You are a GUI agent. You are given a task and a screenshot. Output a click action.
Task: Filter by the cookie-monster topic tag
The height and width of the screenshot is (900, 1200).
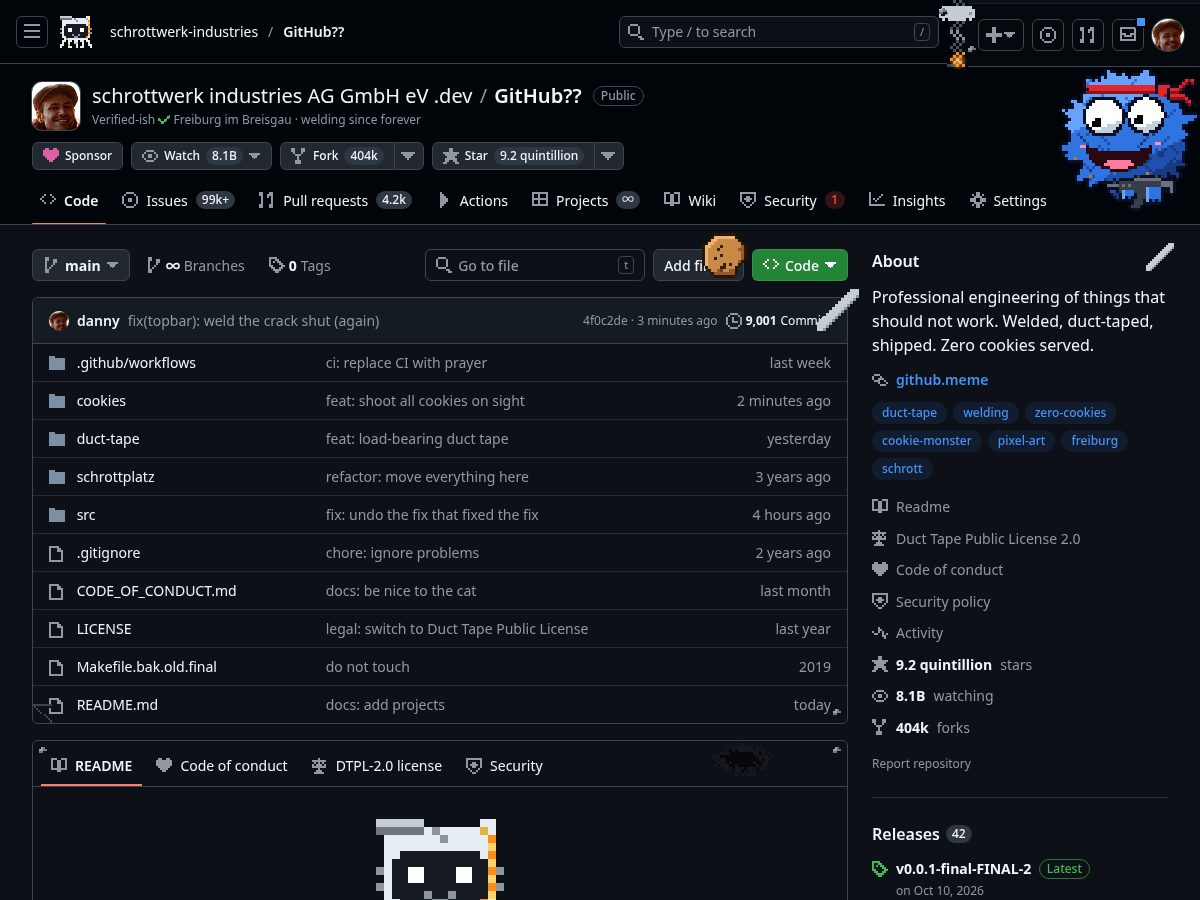[927, 440]
